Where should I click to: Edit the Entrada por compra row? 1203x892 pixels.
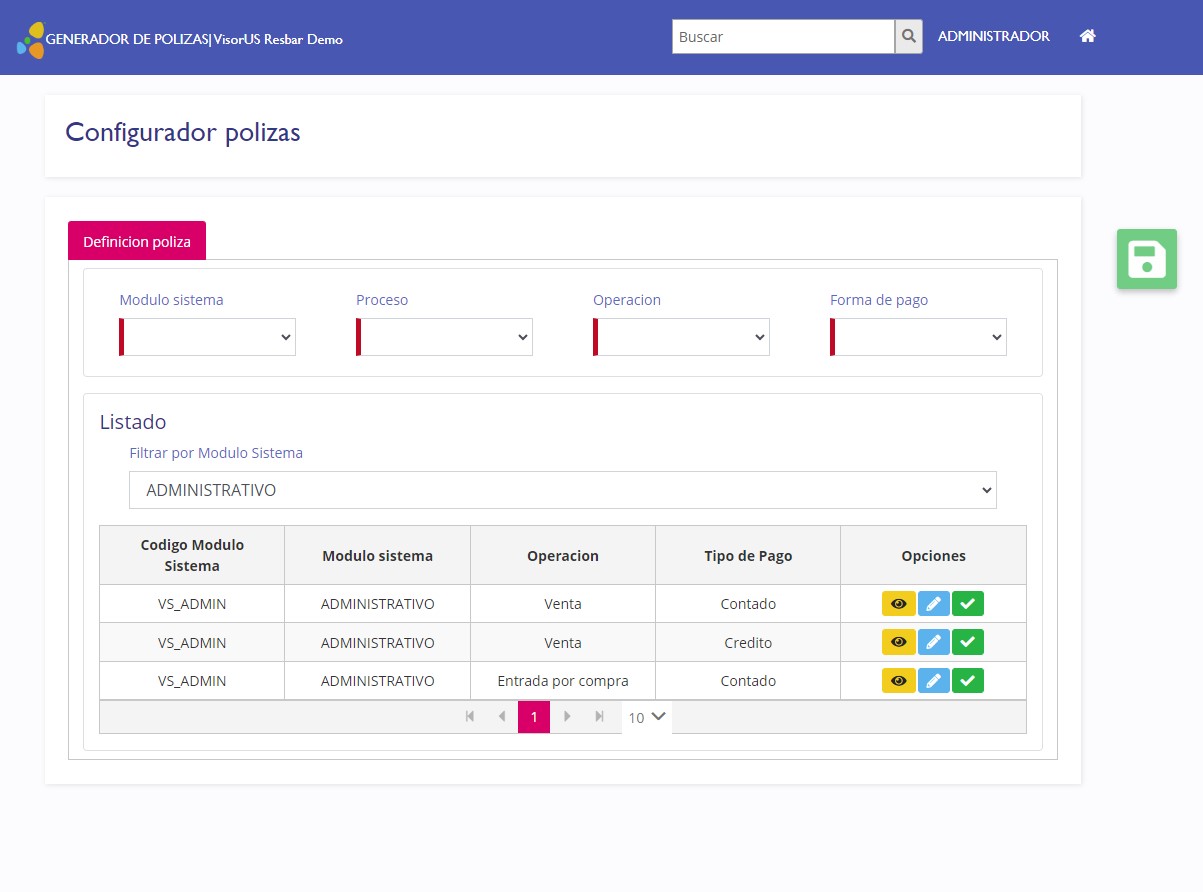[933, 681]
